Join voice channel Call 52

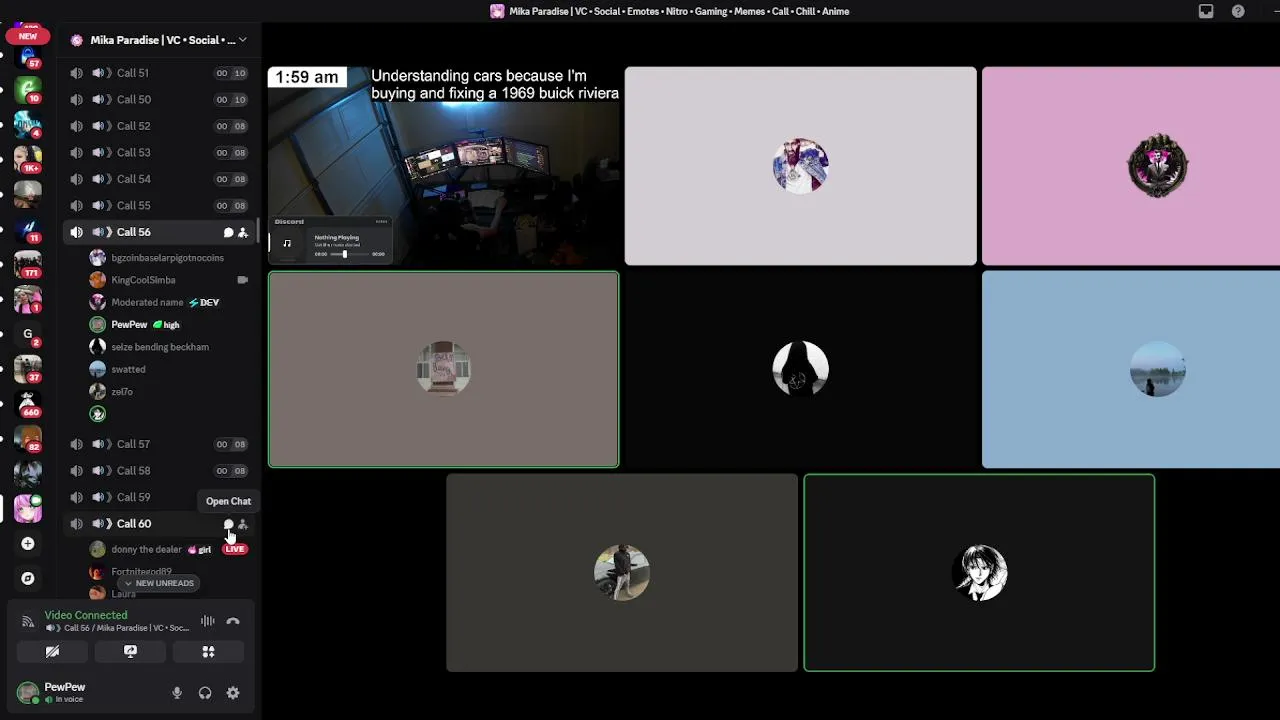pos(158,126)
